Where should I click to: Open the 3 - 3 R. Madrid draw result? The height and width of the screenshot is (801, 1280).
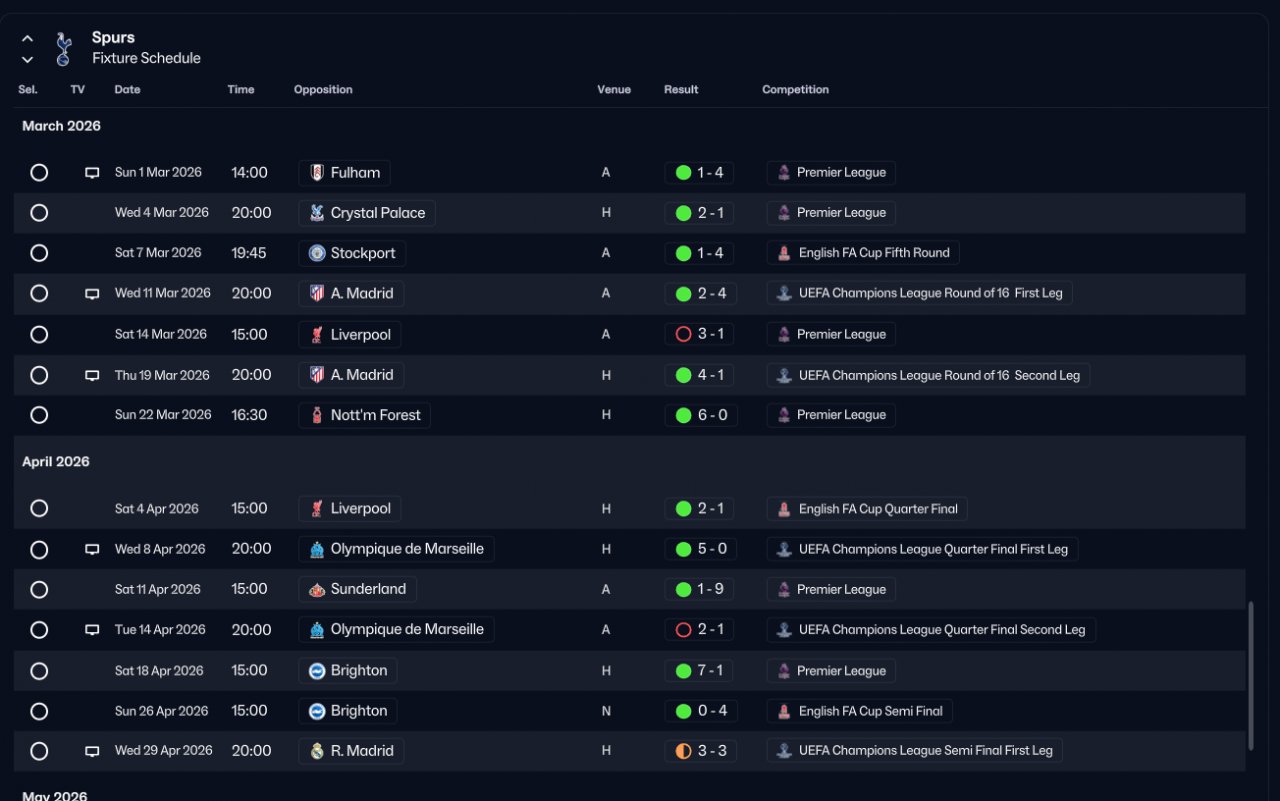pyautogui.click(x=700, y=751)
